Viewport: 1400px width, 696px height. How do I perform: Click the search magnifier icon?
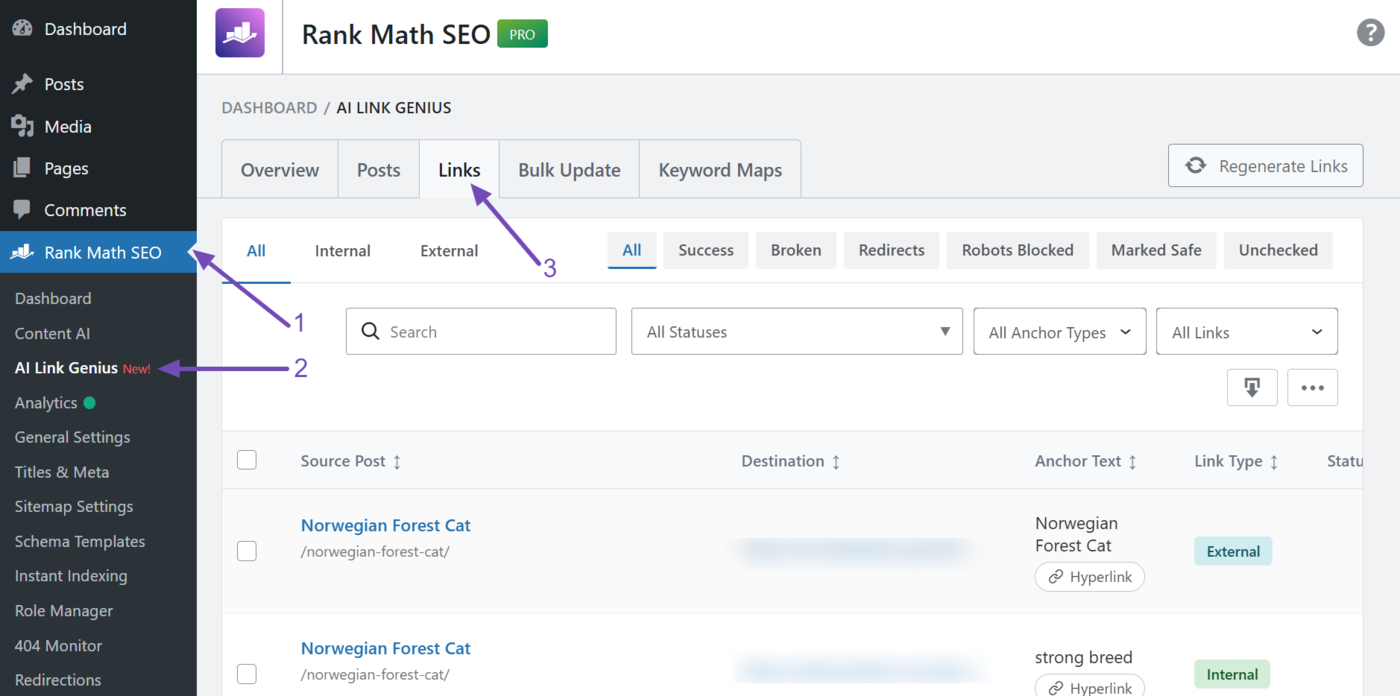tap(370, 331)
